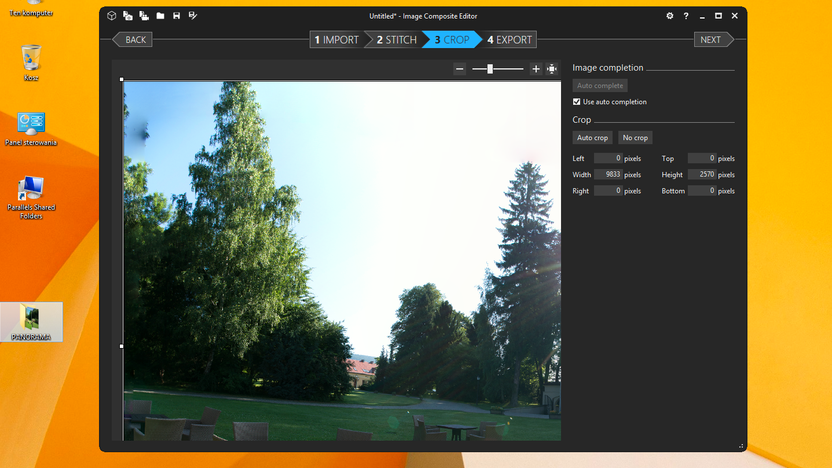Select the Ten komputer desktop icon
832x468 pixels.
click(x=31, y=8)
